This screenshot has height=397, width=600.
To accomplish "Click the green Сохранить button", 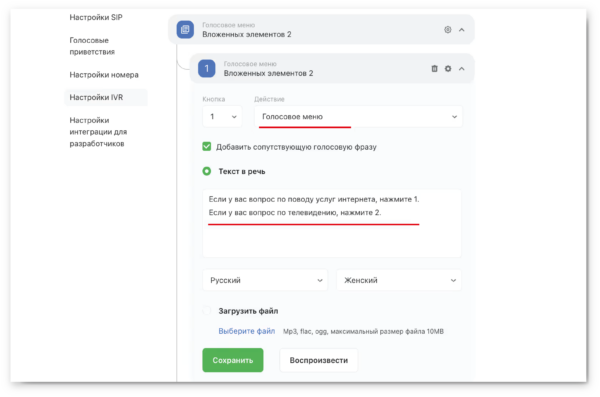I will point(233,360).
